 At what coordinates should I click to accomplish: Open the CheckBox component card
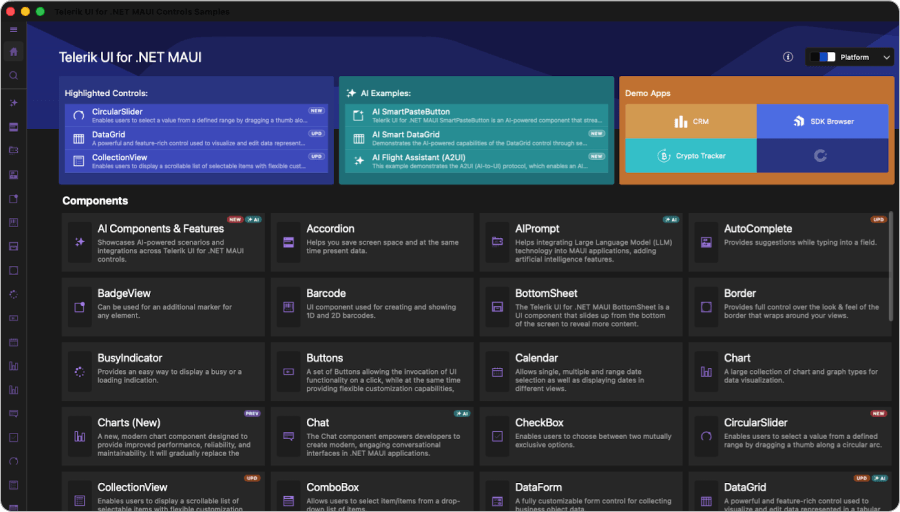pyautogui.click(x=581, y=437)
